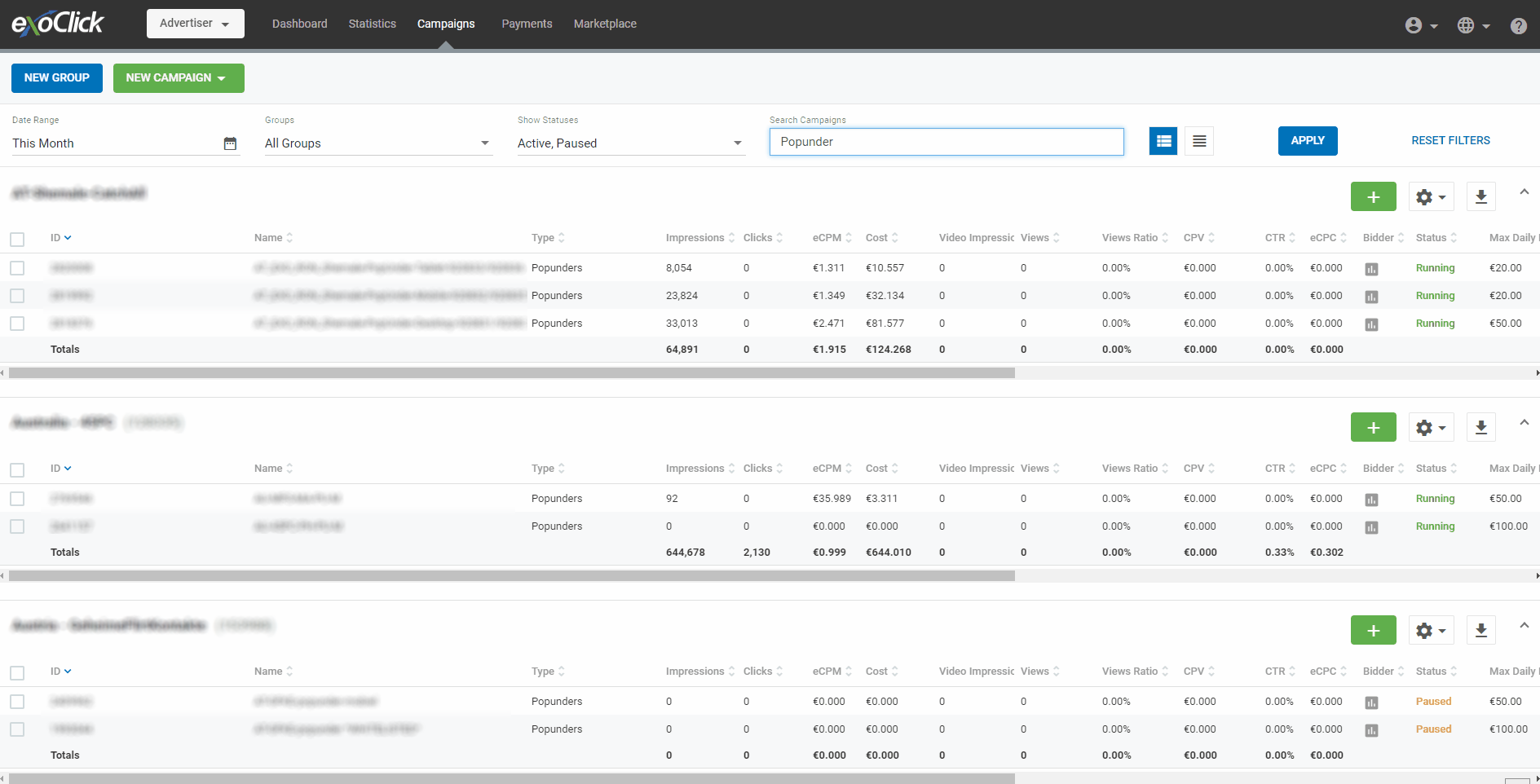
Task: Reset all filters
Action: coord(1450,141)
